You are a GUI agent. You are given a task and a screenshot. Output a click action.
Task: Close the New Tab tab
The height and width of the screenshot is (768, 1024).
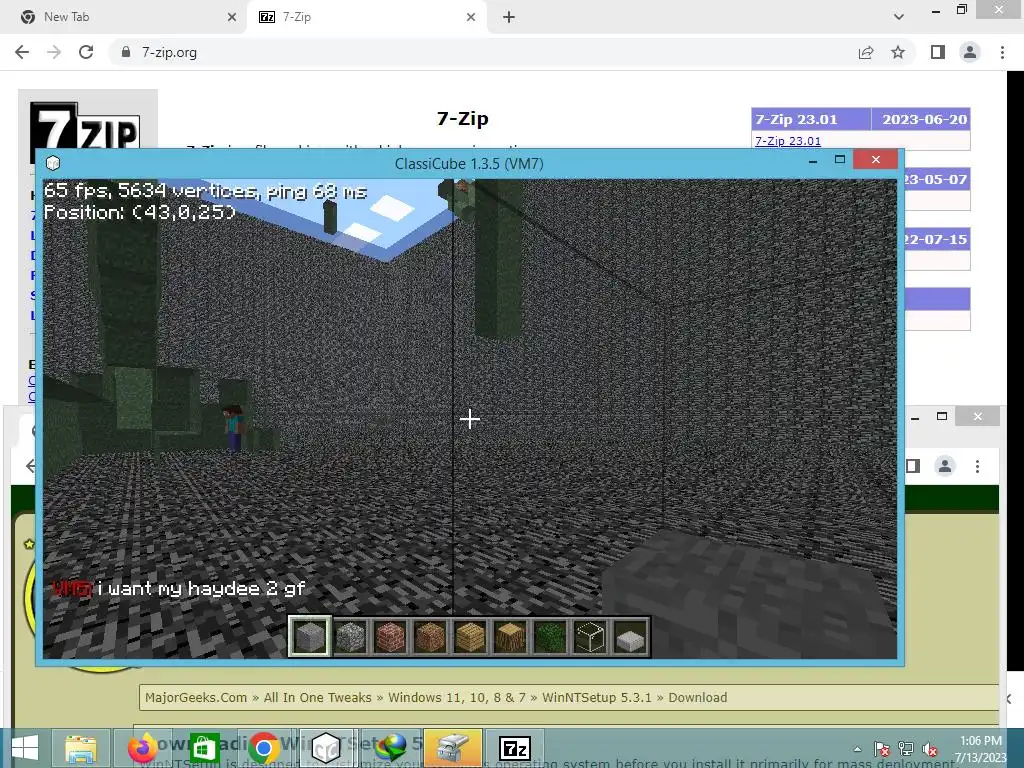click(232, 17)
